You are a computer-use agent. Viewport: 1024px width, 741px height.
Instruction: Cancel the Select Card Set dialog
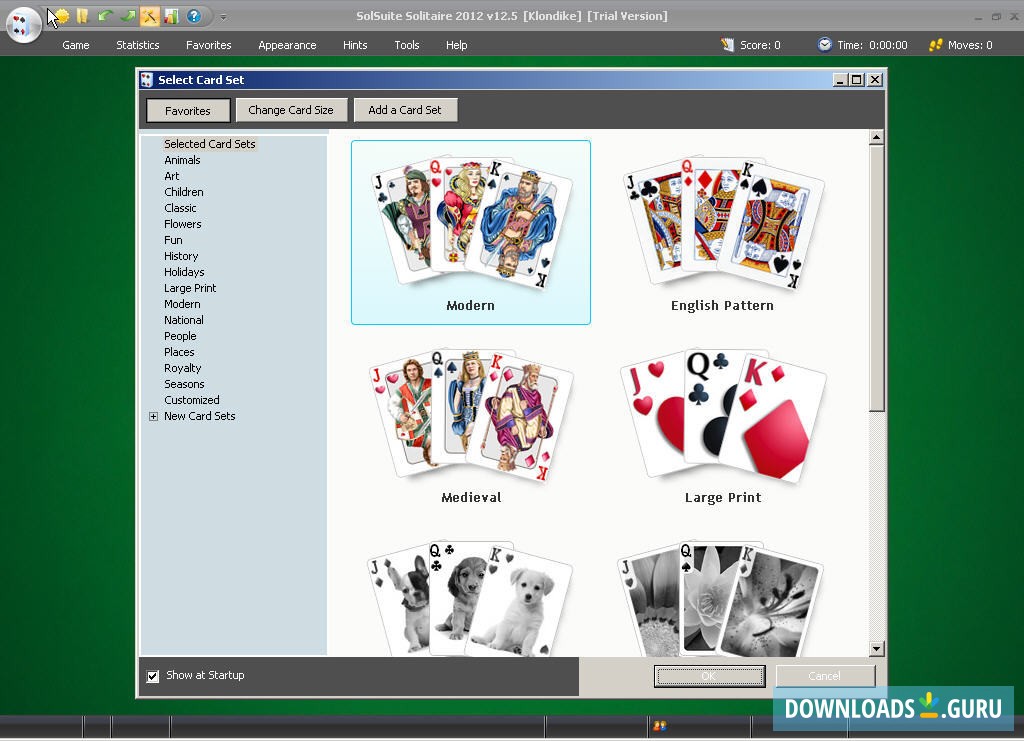825,676
